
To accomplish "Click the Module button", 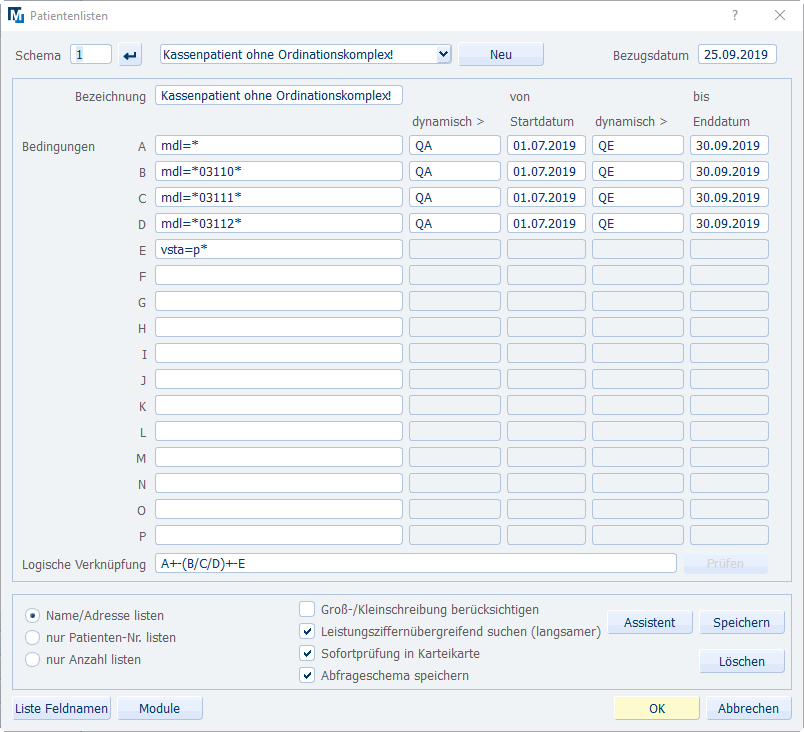I will coord(160,708).
